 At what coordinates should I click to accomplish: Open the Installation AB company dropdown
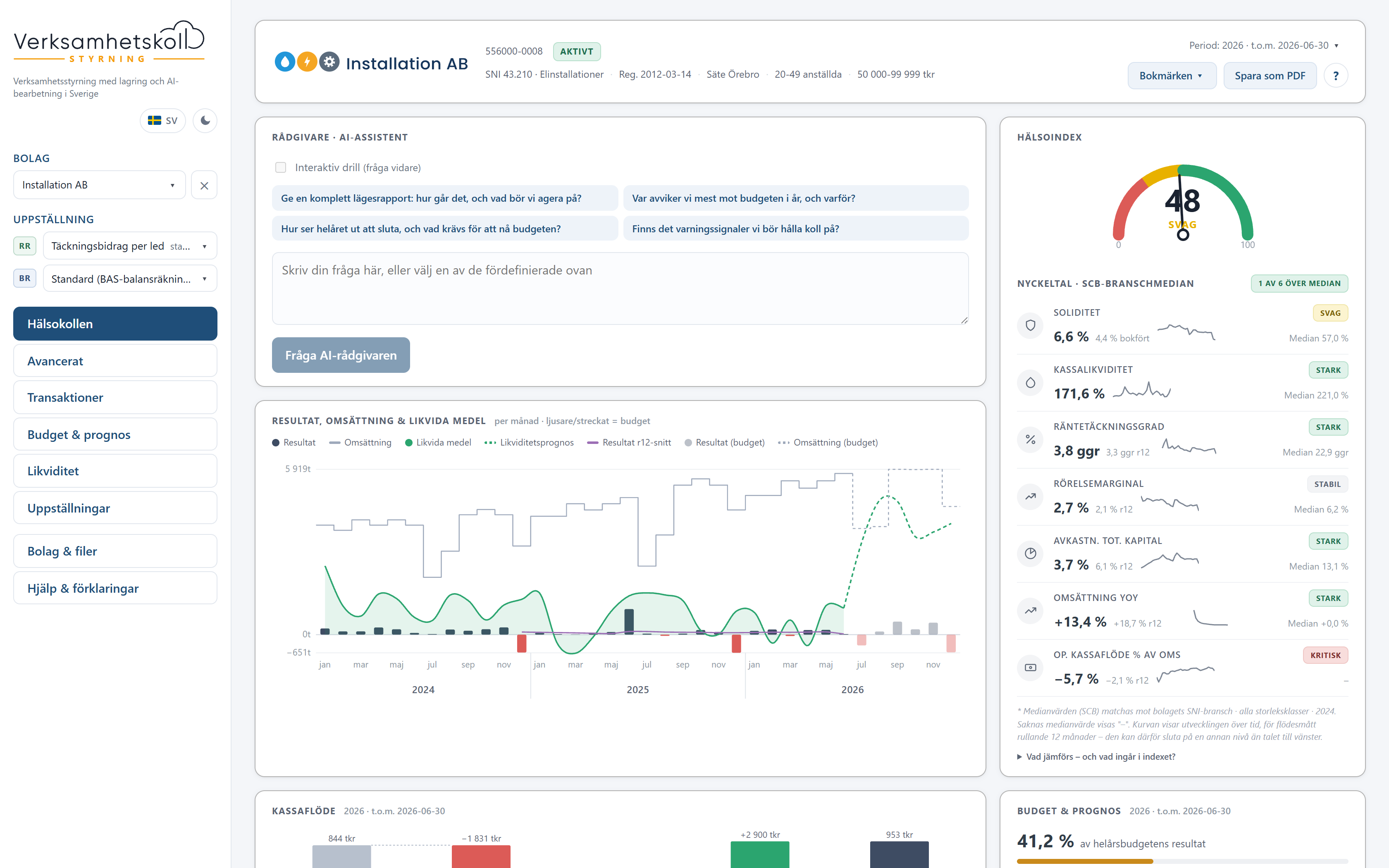pyautogui.click(x=99, y=186)
